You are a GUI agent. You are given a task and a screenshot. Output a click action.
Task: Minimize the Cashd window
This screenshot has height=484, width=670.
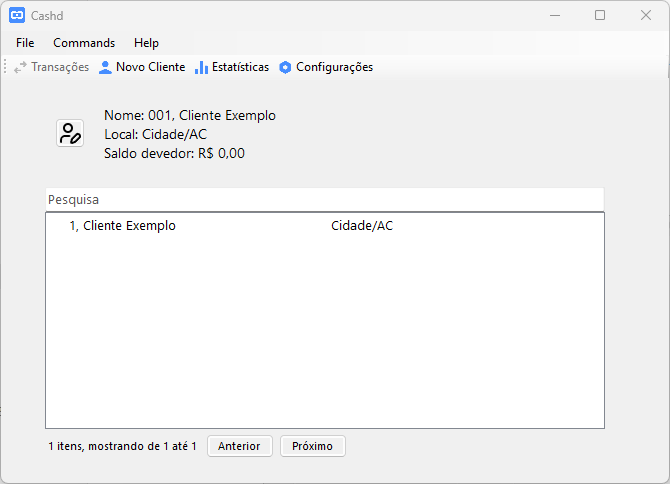pos(555,15)
